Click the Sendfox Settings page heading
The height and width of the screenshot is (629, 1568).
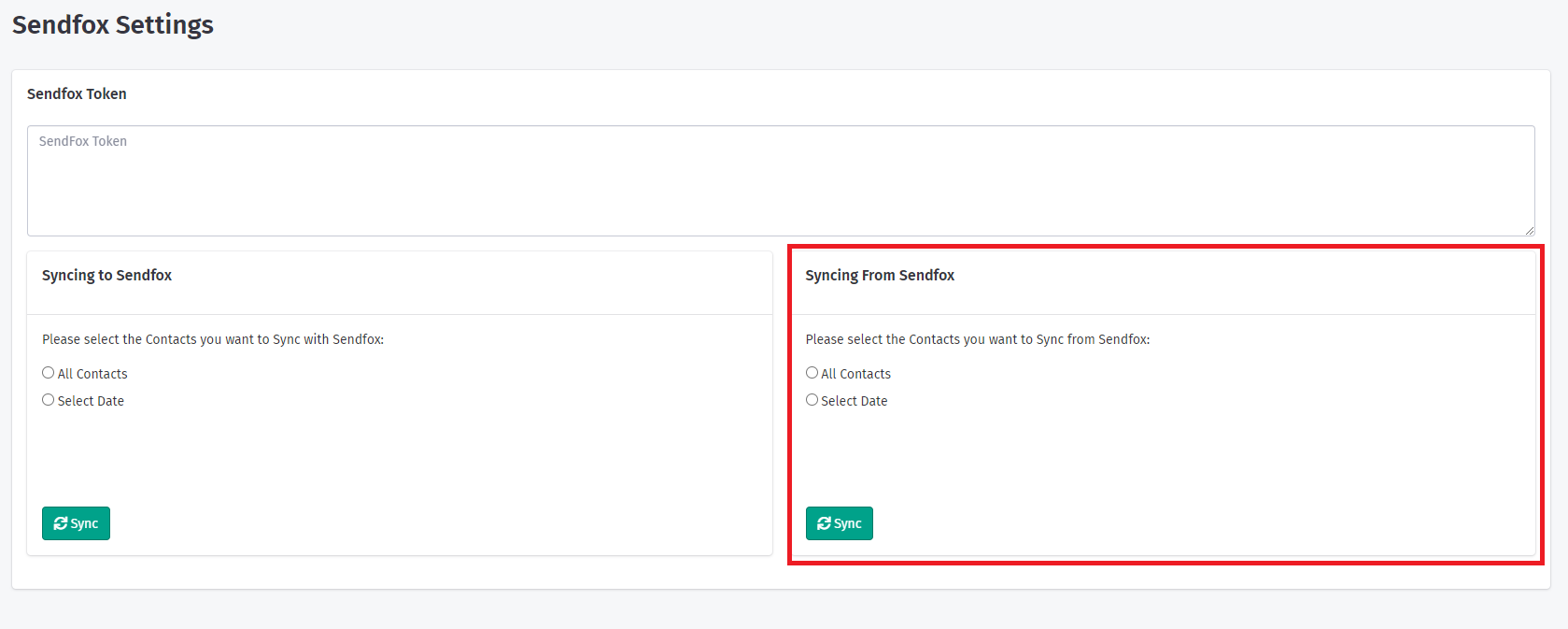(113, 25)
